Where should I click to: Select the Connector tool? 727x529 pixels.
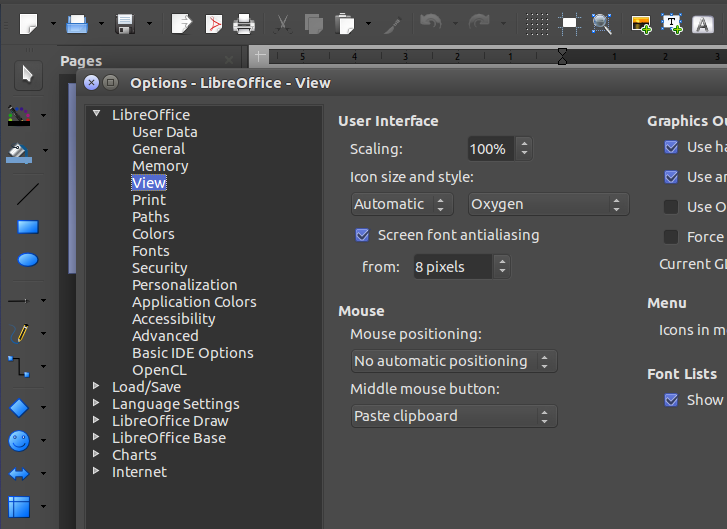click(19, 366)
